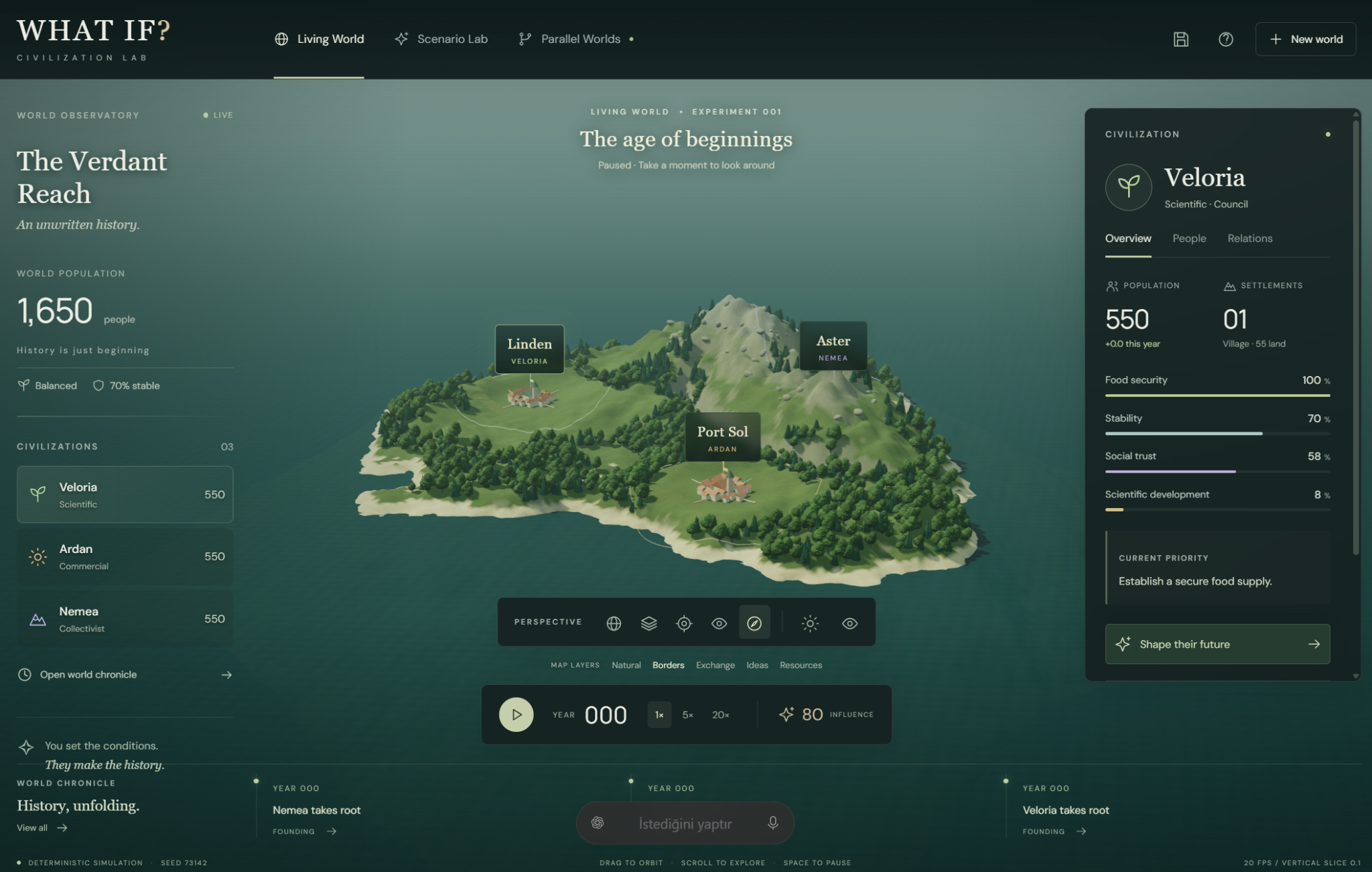
Task: Set simulation speed to 5x
Action: [687, 714]
